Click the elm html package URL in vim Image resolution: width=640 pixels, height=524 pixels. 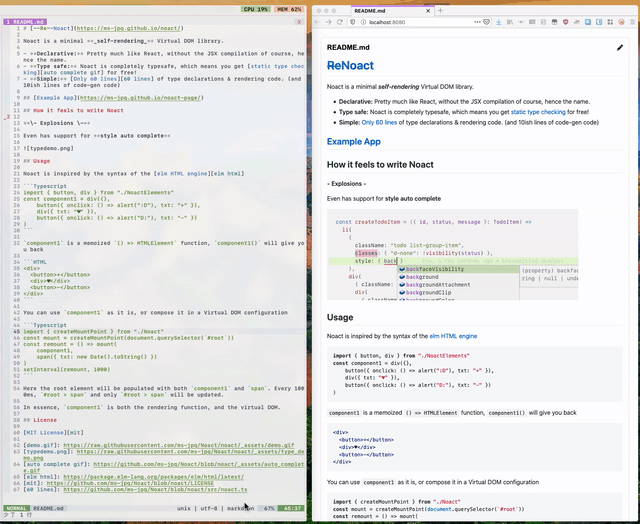point(154,477)
